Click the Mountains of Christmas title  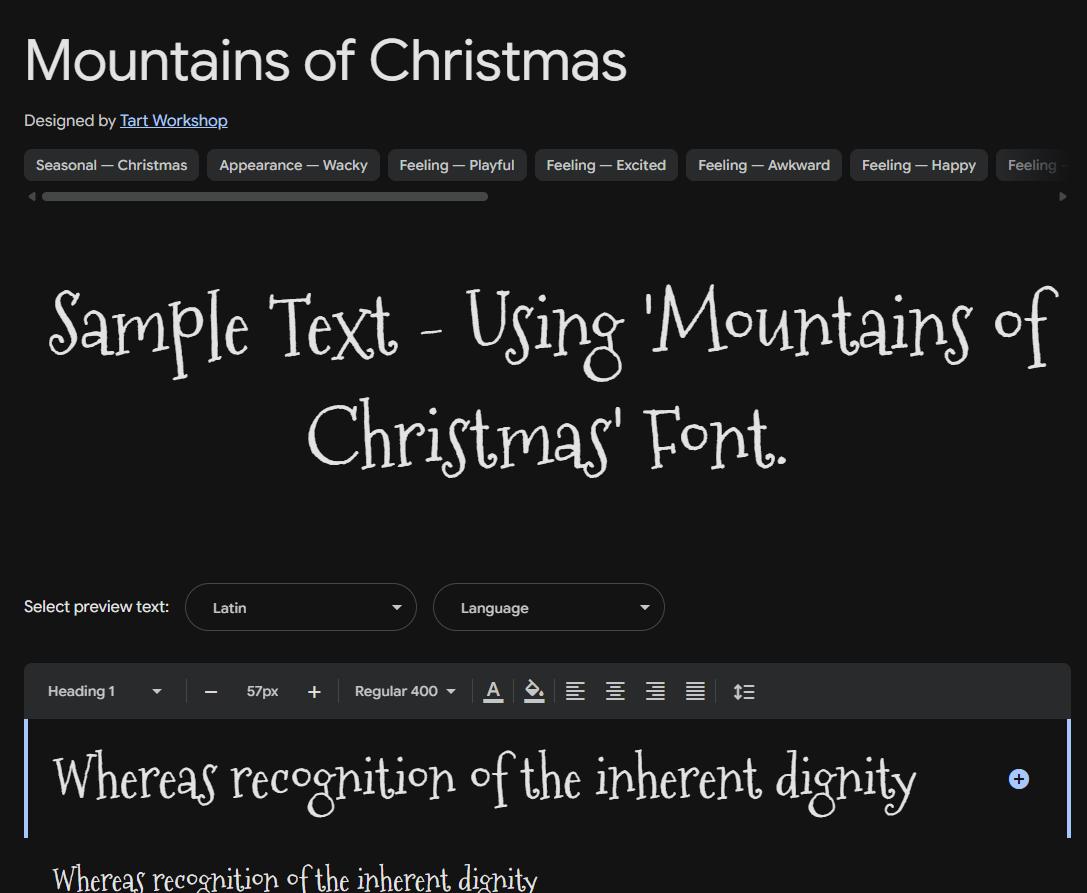(x=326, y=61)
